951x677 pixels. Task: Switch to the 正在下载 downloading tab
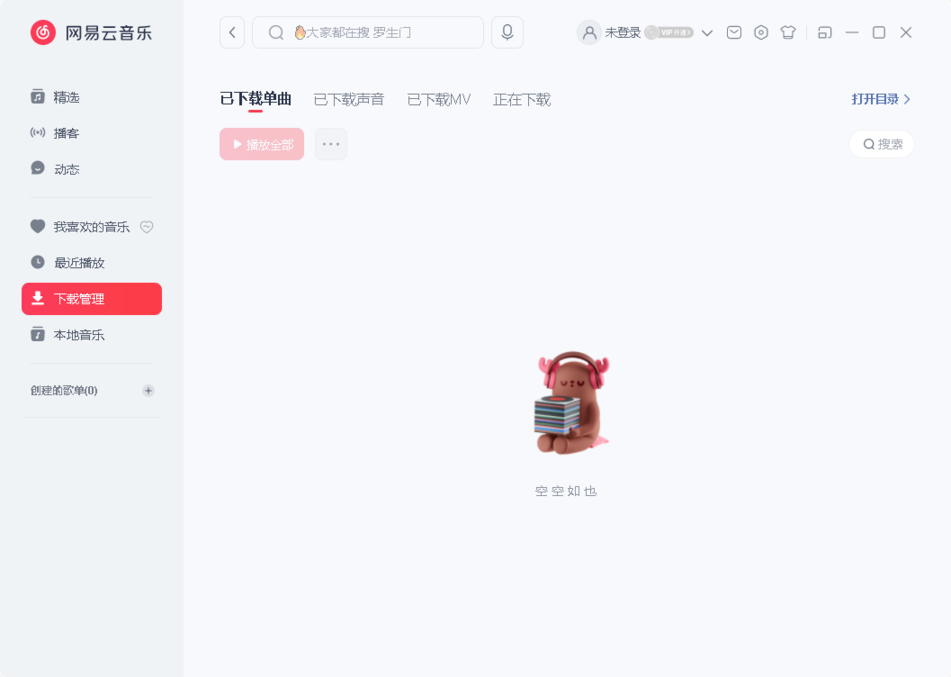click(x=520, y=99)
